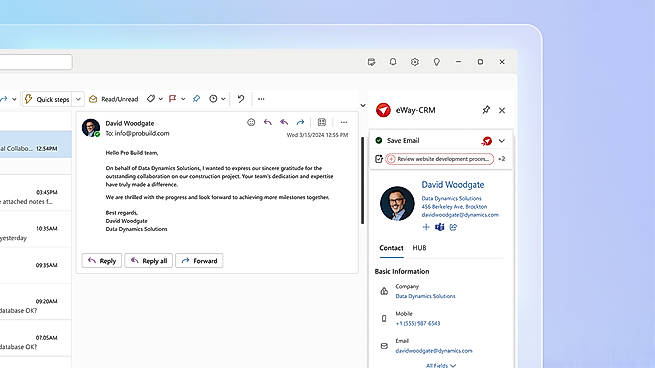Click David Woodgate sender avatar in email

tap(91, 128)
